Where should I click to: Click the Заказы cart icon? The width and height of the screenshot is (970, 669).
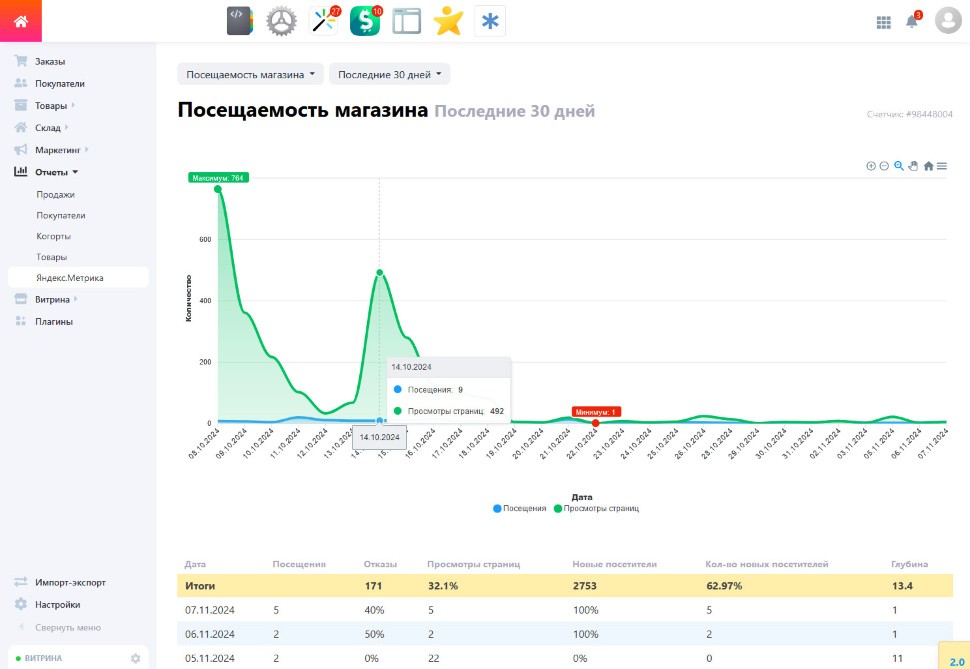pos(21,61)
